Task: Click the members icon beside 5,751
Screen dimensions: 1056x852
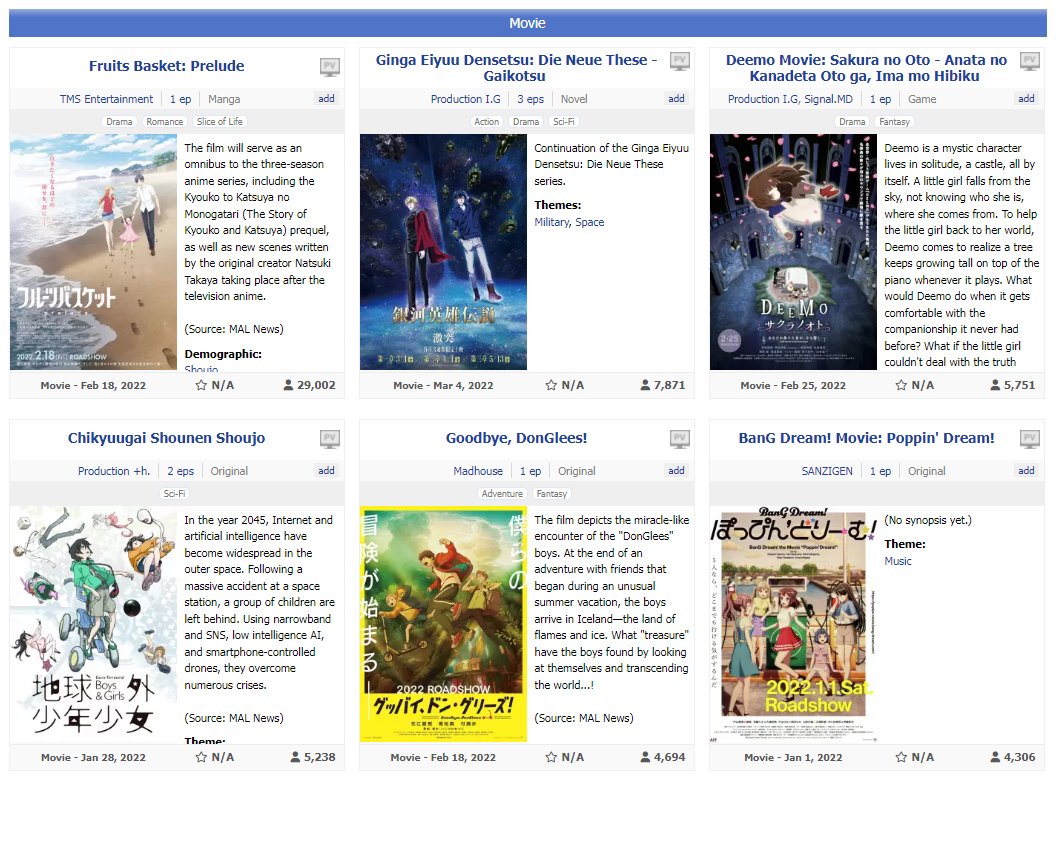Action: (995, 385)
